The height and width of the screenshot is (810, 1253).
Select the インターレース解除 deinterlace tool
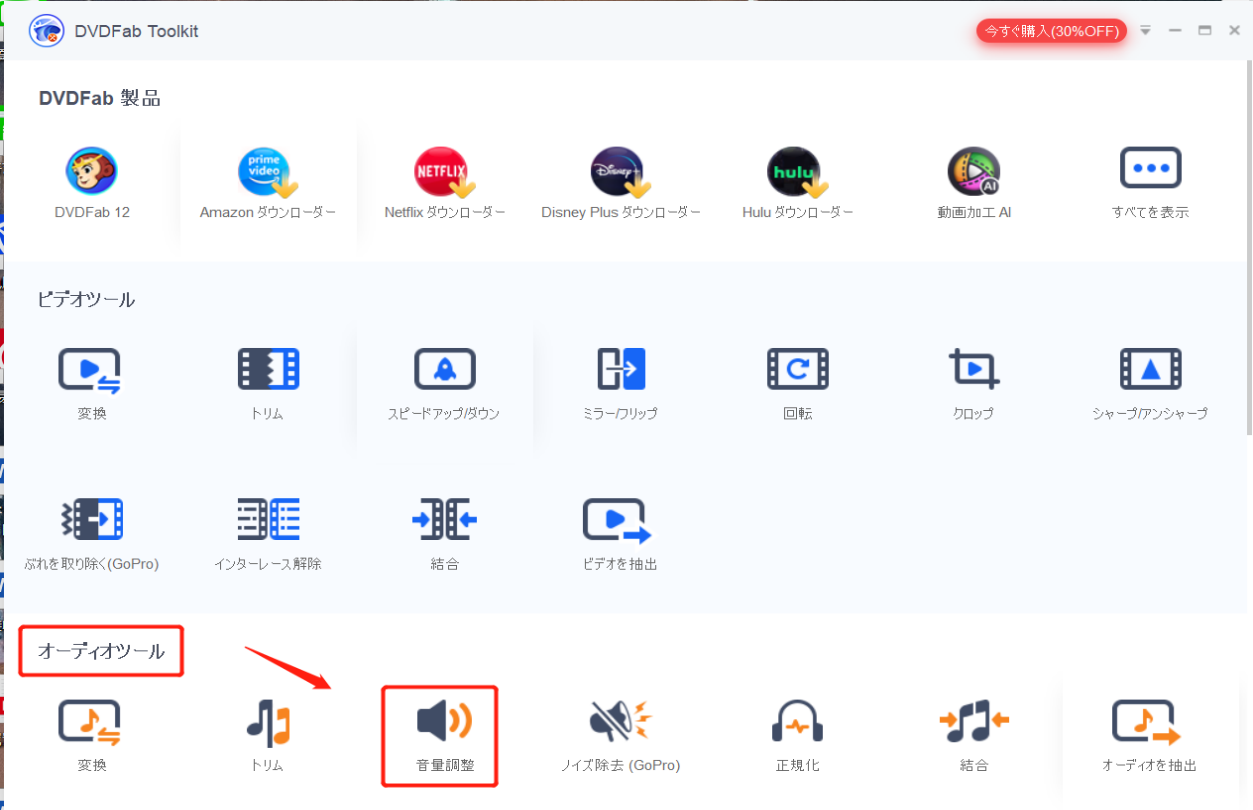267,521
